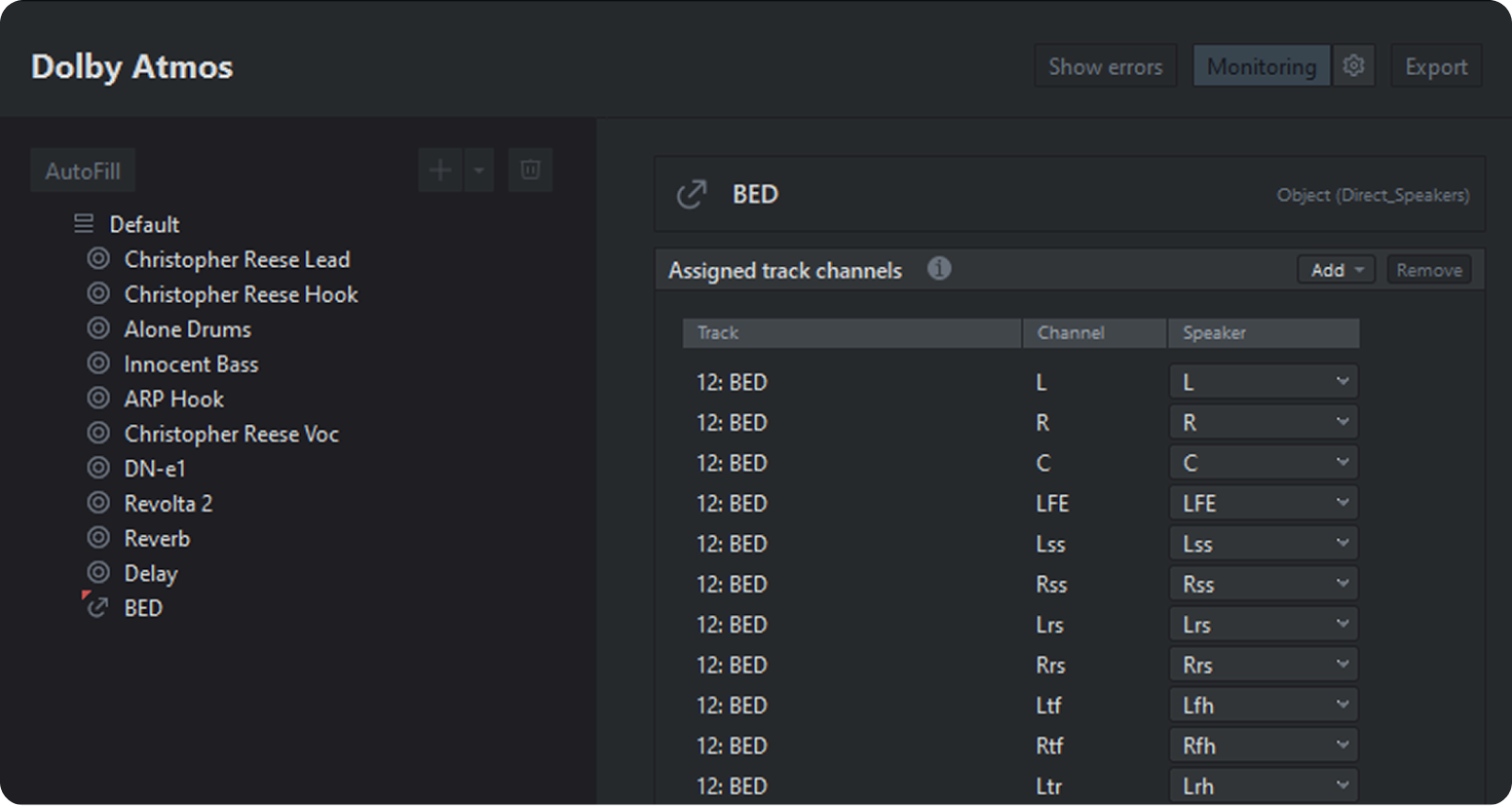This screenshot has width=1512, height=806.
Task: Select Christopher Reese Hook tree item
Action: [241, 294]
